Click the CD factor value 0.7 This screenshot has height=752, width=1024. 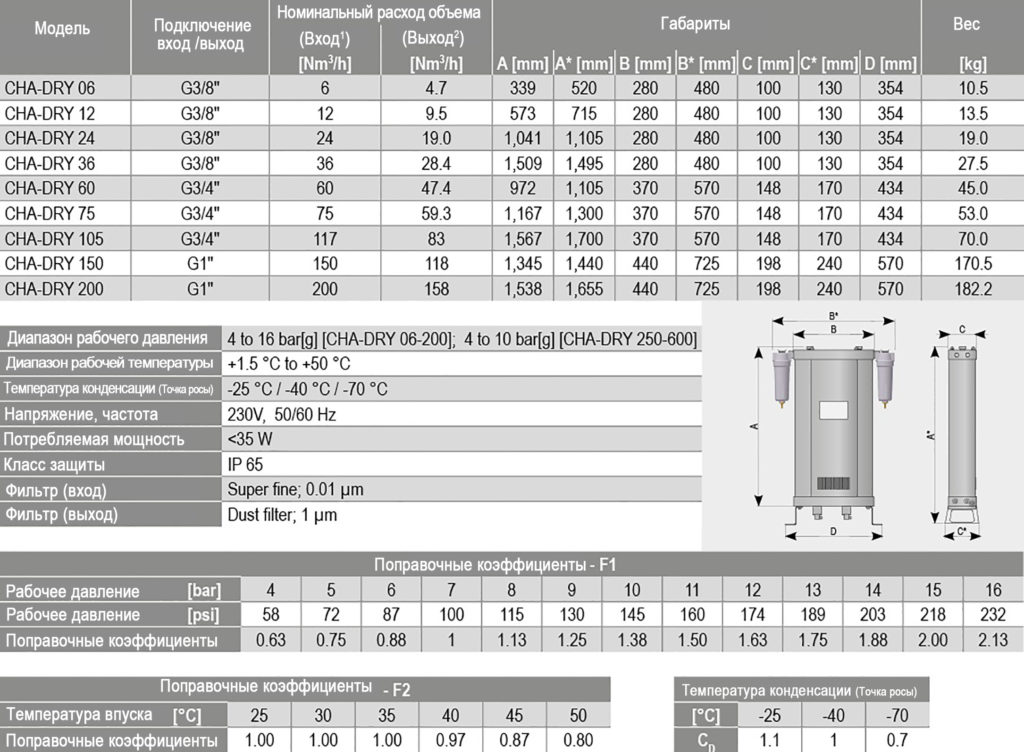click(x=897, y=741)
